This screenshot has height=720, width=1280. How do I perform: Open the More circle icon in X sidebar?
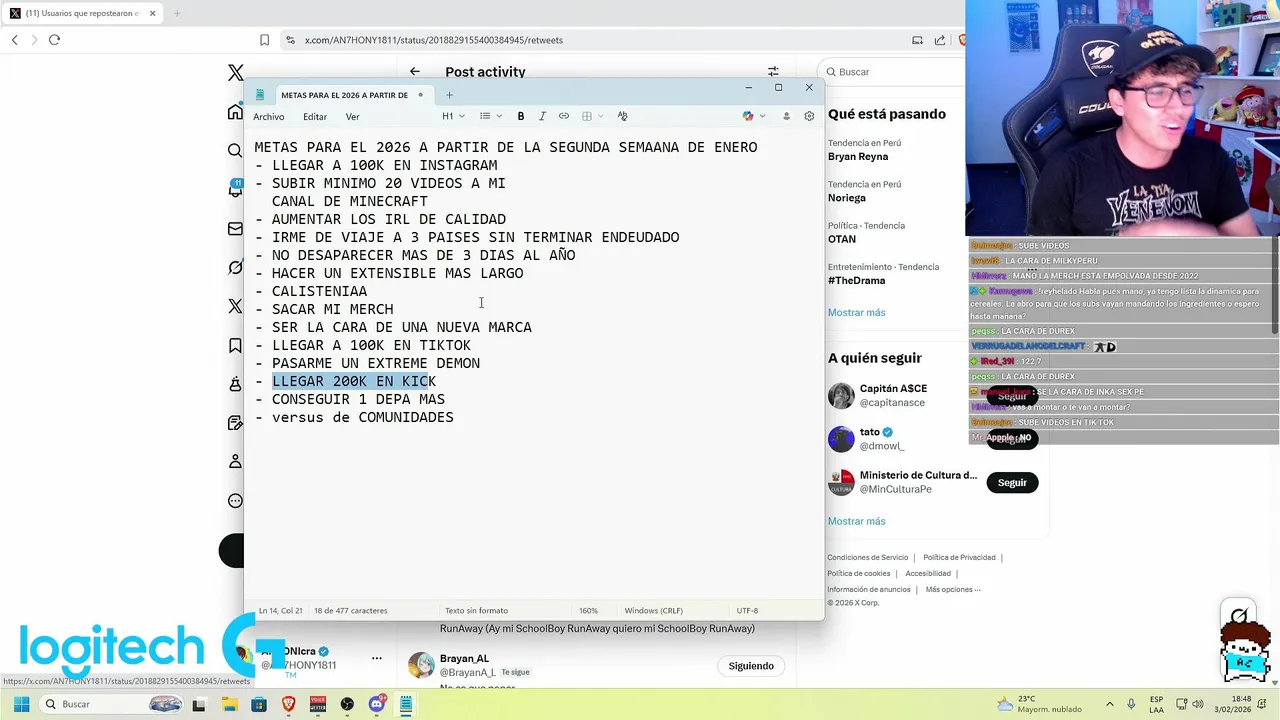tap(235, 501)
